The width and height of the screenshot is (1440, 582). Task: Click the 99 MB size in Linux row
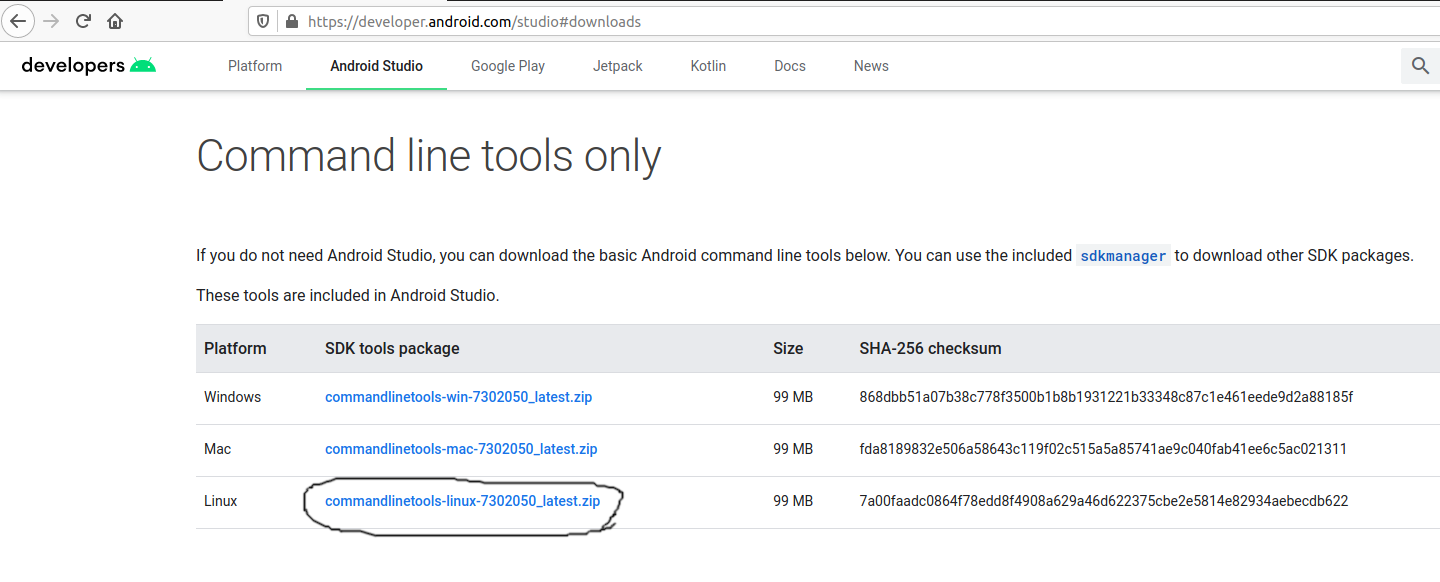tap(793, 501)
